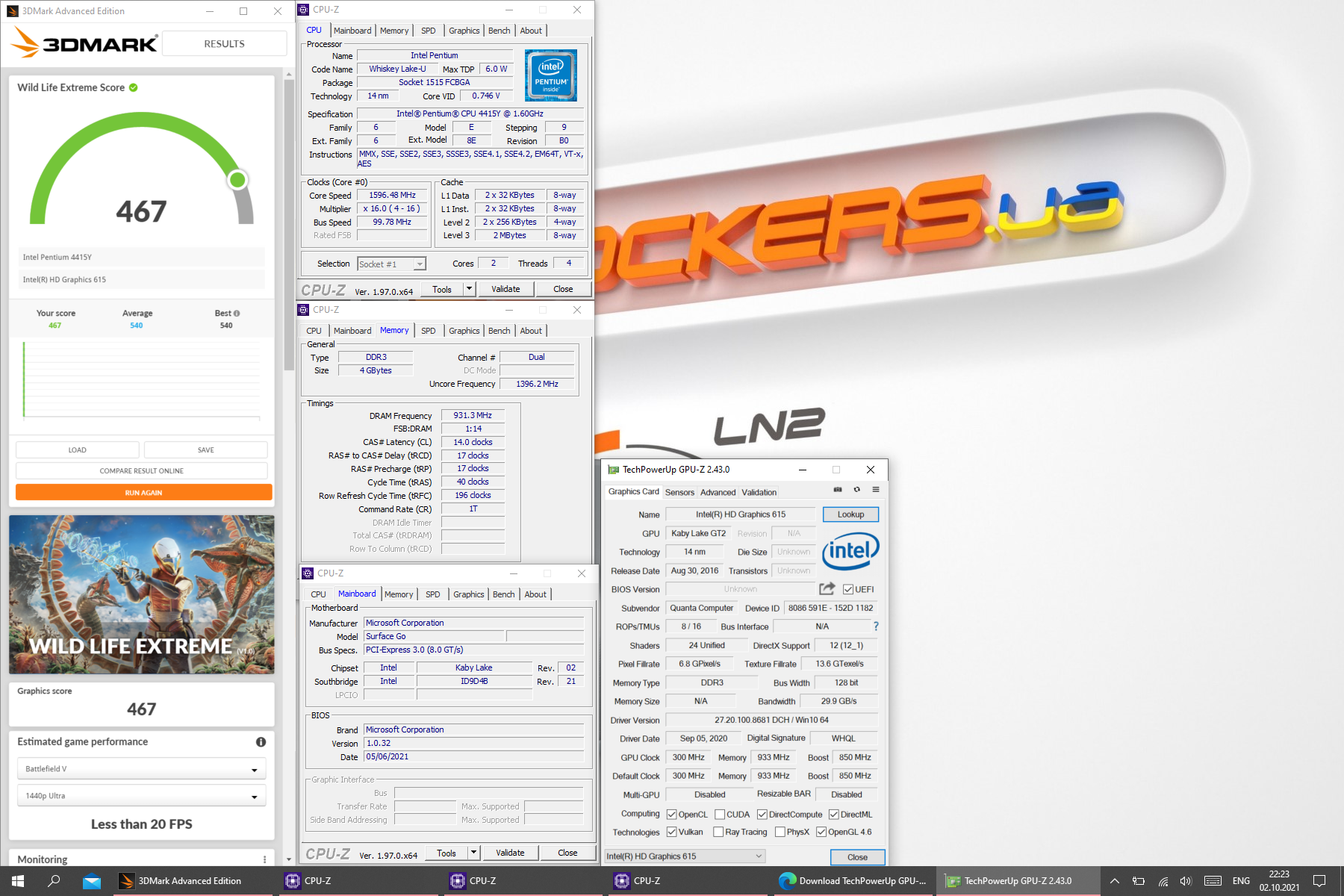Click the Intel Pentium logo in CPU-Z

point(551,75)
